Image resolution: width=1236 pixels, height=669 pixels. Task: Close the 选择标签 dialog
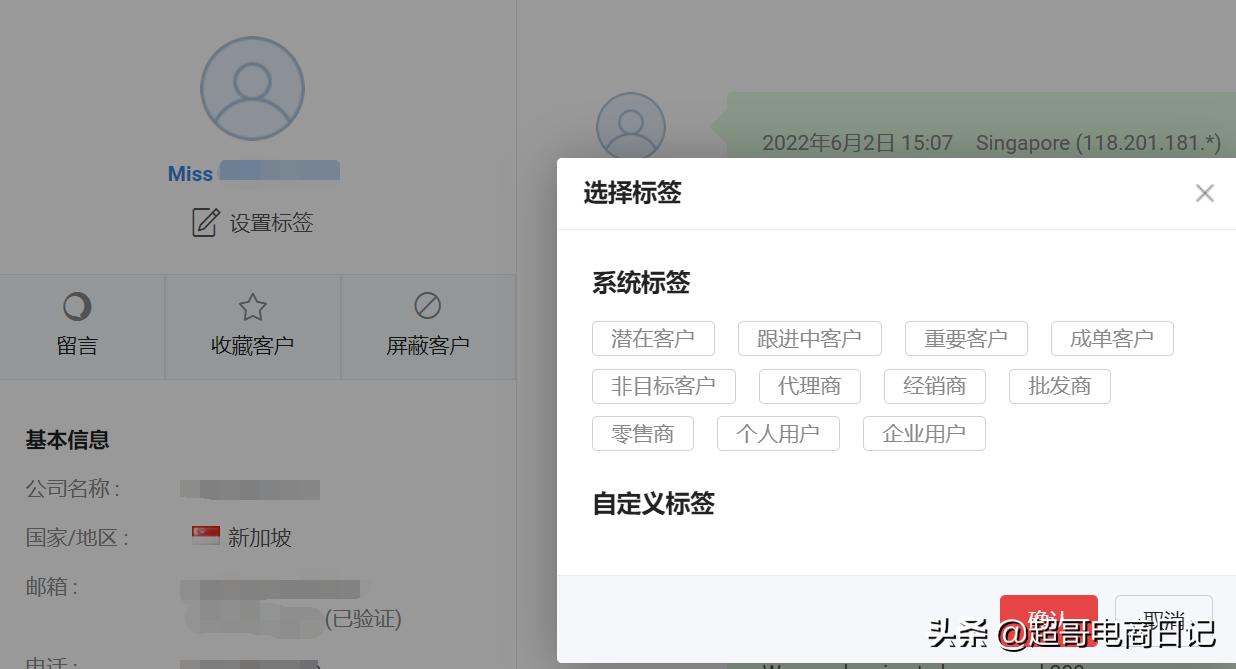coord(1205,193)
